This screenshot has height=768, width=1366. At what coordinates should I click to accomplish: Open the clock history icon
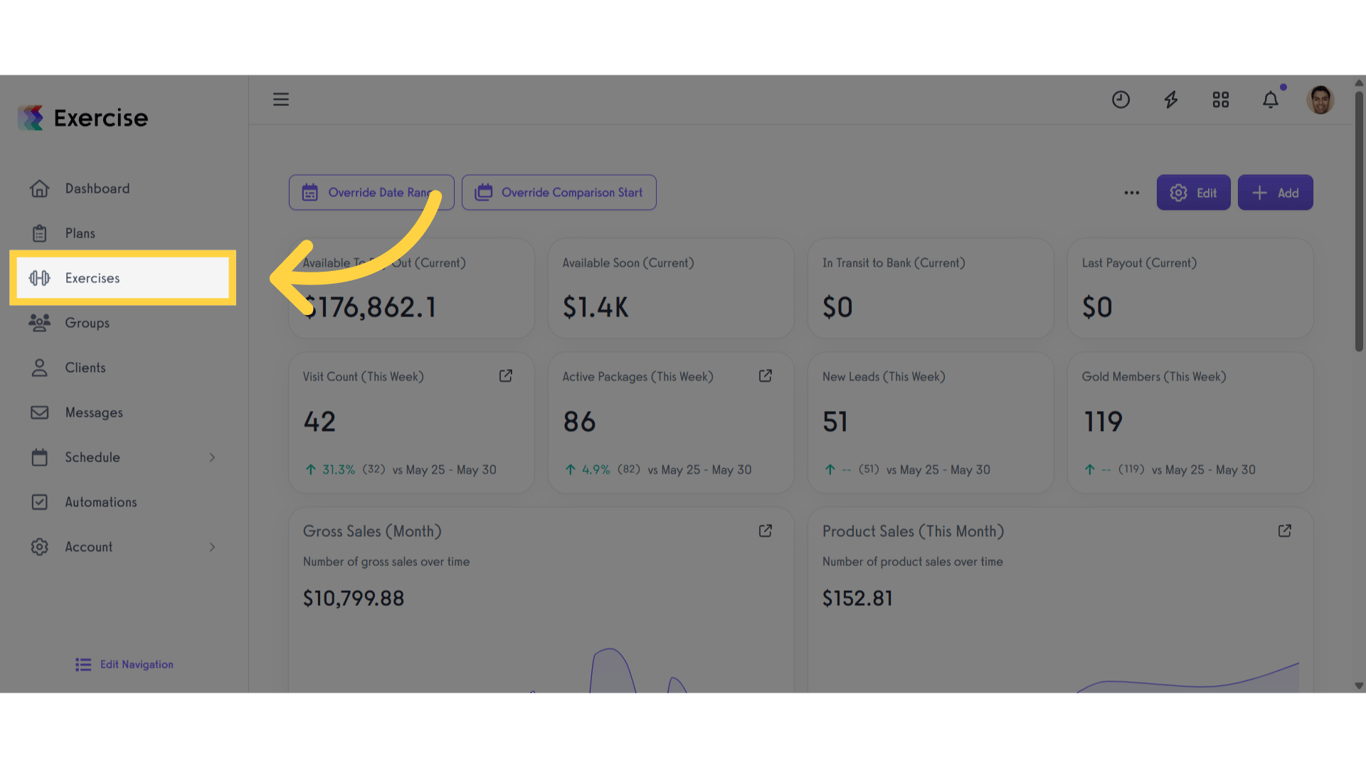coord(1121,99)
